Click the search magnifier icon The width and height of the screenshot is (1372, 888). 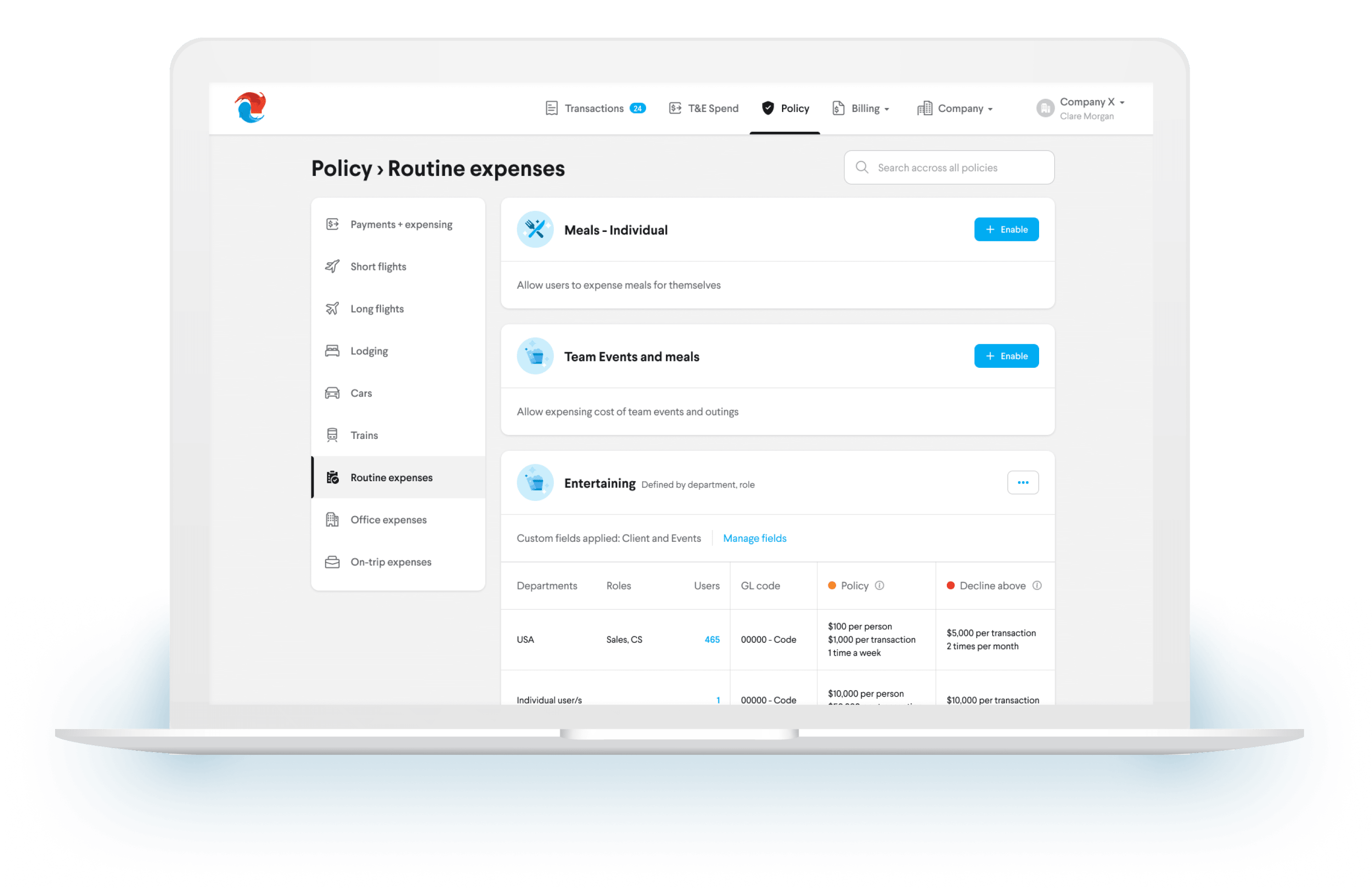862,167
